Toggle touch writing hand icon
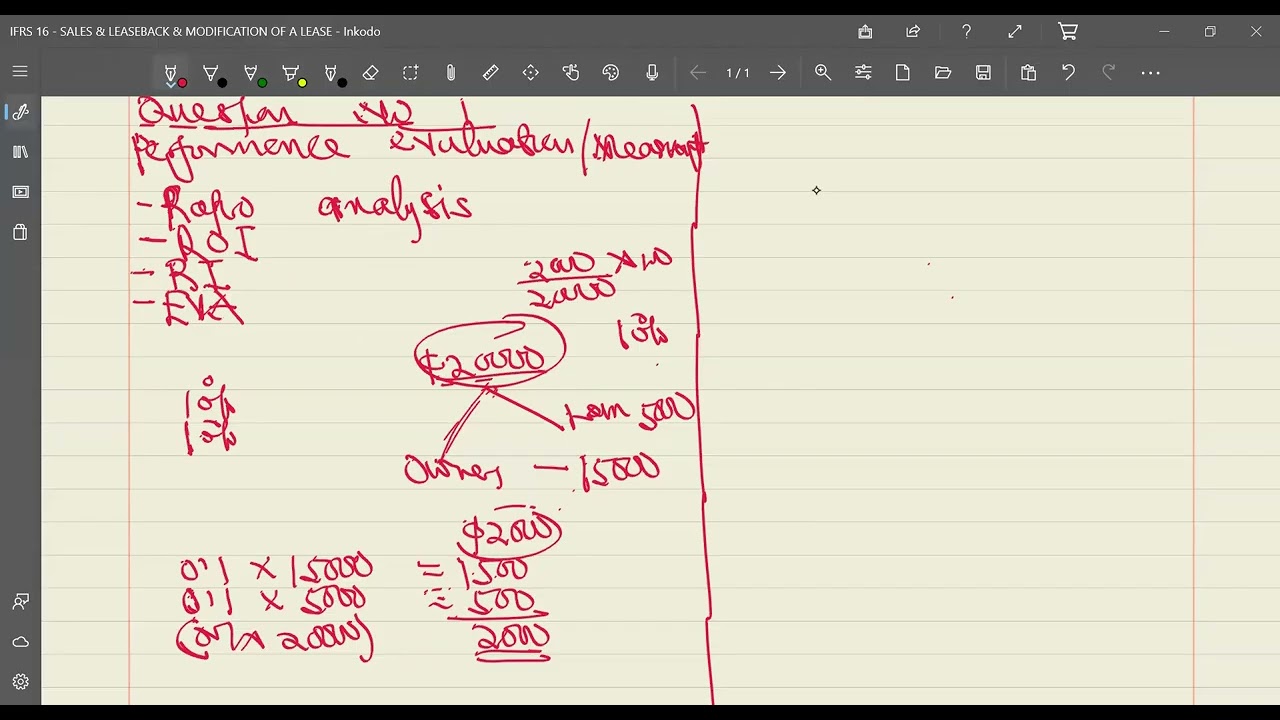1280x720 pixels. click(x=571, y=73)
